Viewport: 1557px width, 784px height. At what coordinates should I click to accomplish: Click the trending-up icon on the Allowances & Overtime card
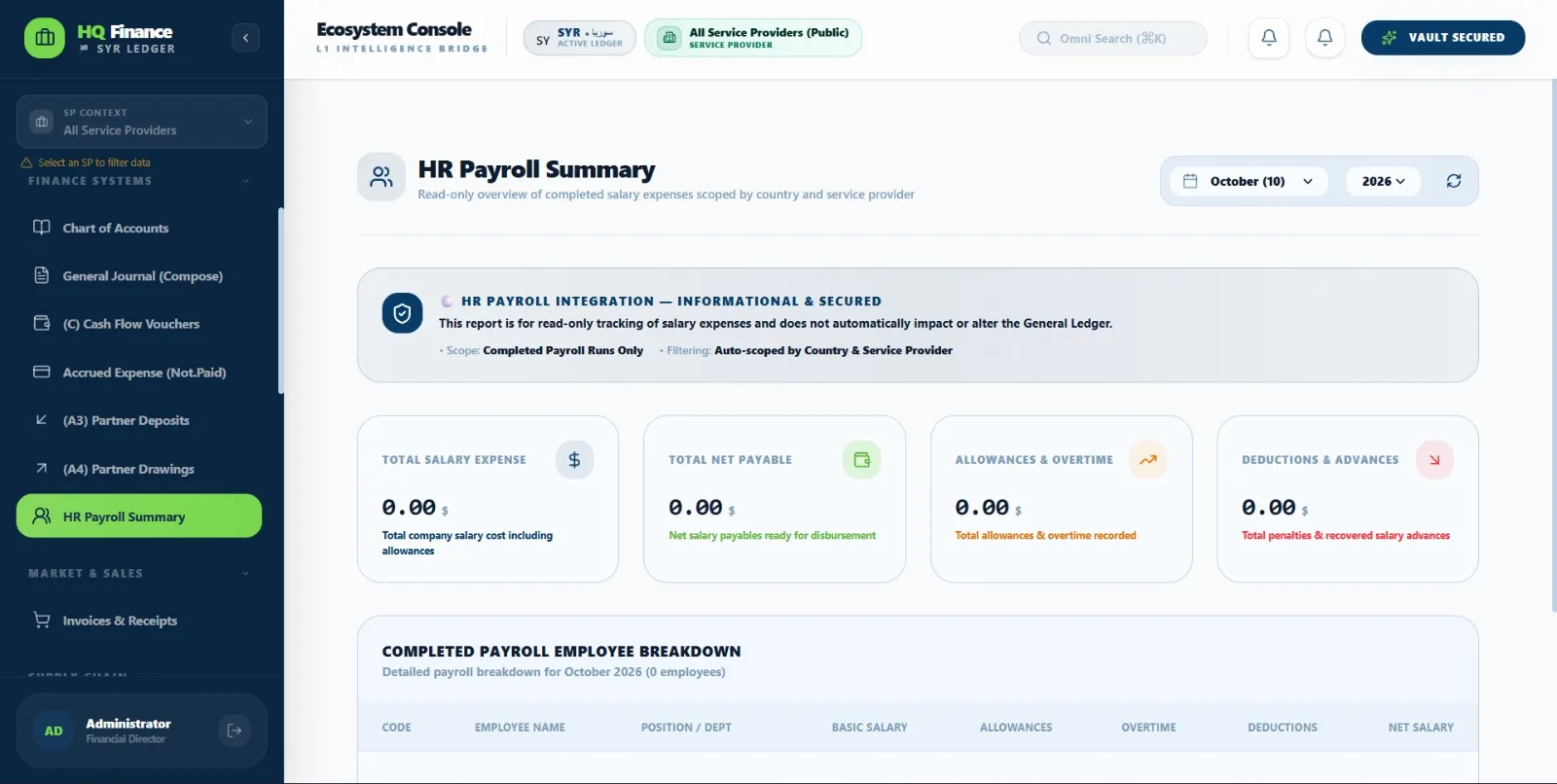pos(1148,460)
